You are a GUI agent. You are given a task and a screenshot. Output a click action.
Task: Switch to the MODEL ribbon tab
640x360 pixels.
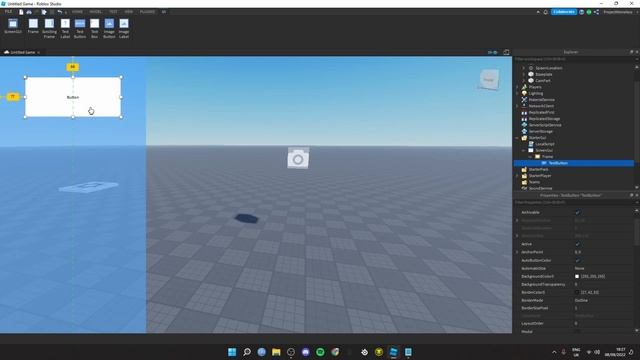(x=96, y=12)
